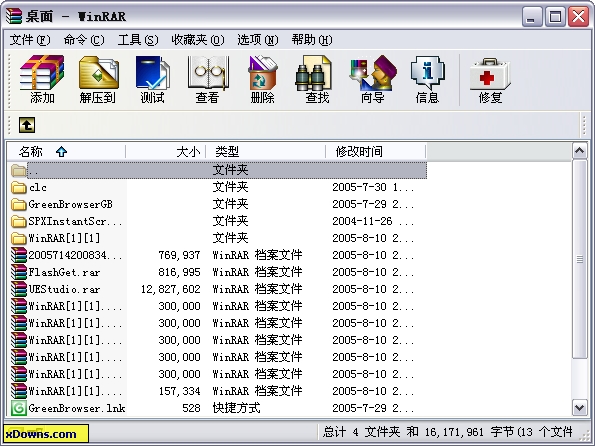595x446 pixels.
Task: Sort list by 名称 column header
Action: (x=67, y=151)
